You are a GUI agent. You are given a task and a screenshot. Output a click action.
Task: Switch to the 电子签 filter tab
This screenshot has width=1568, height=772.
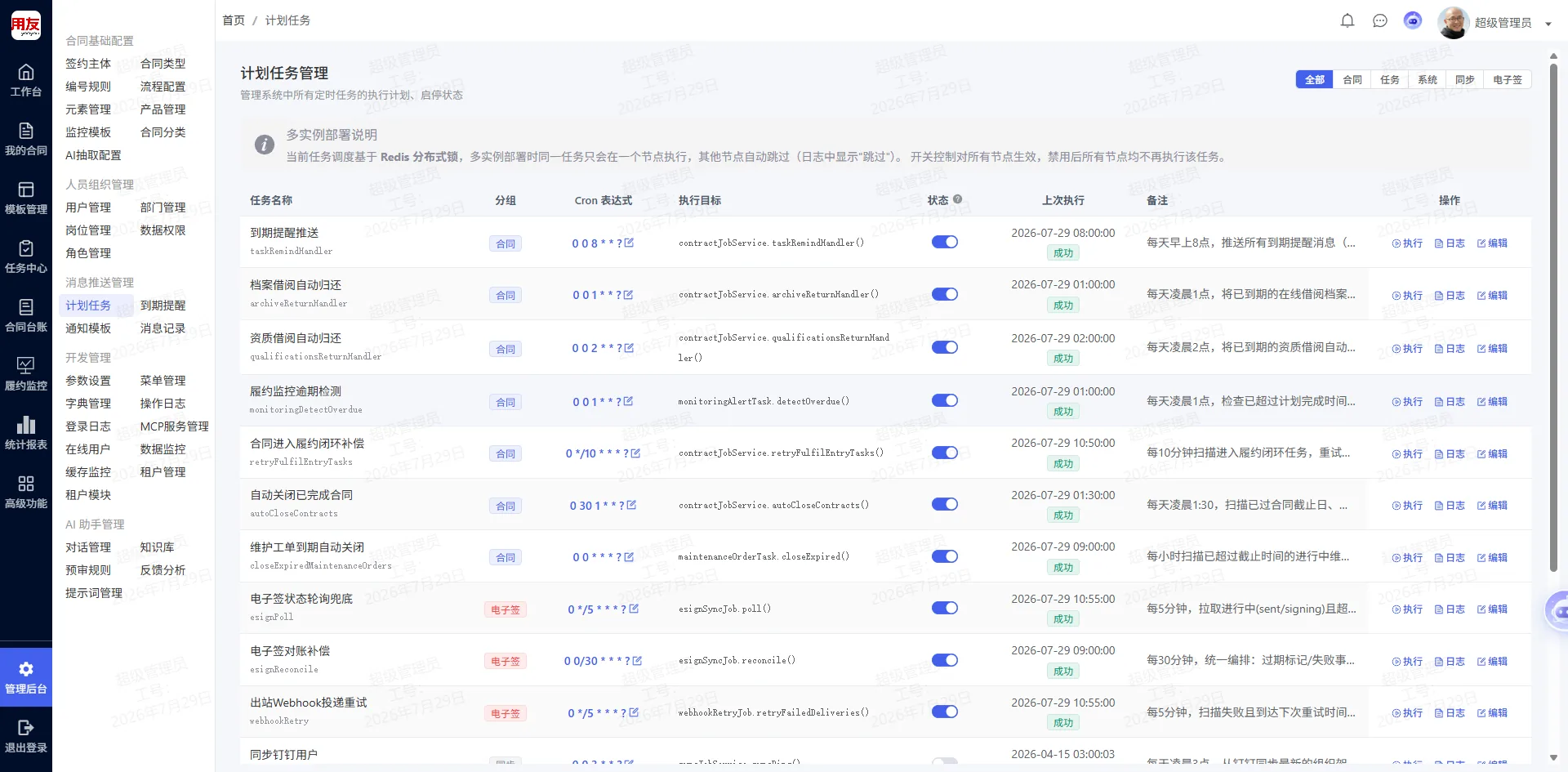pyautogui.click(x=1508, y=79)
